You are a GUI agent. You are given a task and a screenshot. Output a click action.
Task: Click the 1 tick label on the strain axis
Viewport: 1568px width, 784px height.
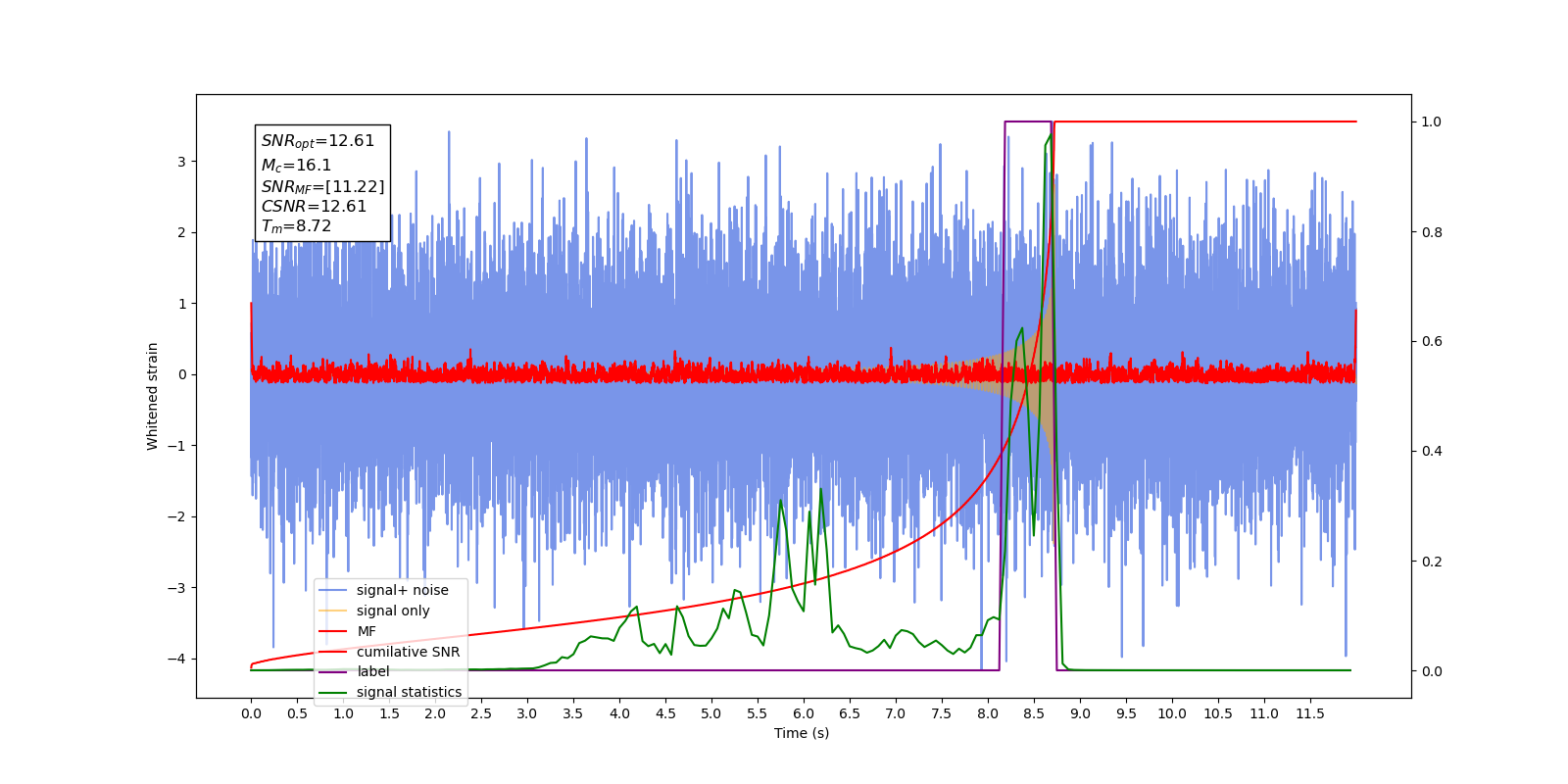[x=181, y=304]
